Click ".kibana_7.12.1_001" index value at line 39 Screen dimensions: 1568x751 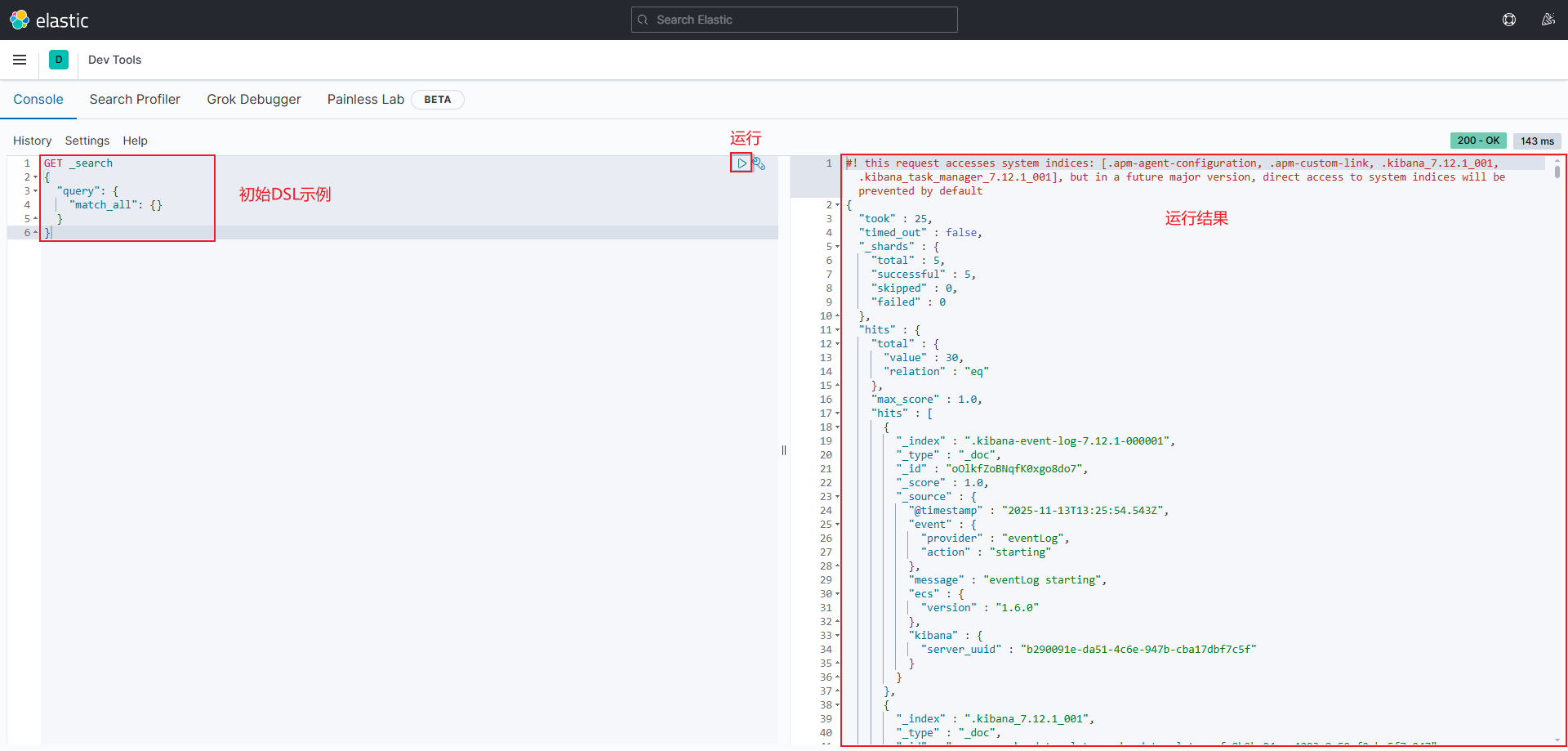click(x=1027, y=719)
